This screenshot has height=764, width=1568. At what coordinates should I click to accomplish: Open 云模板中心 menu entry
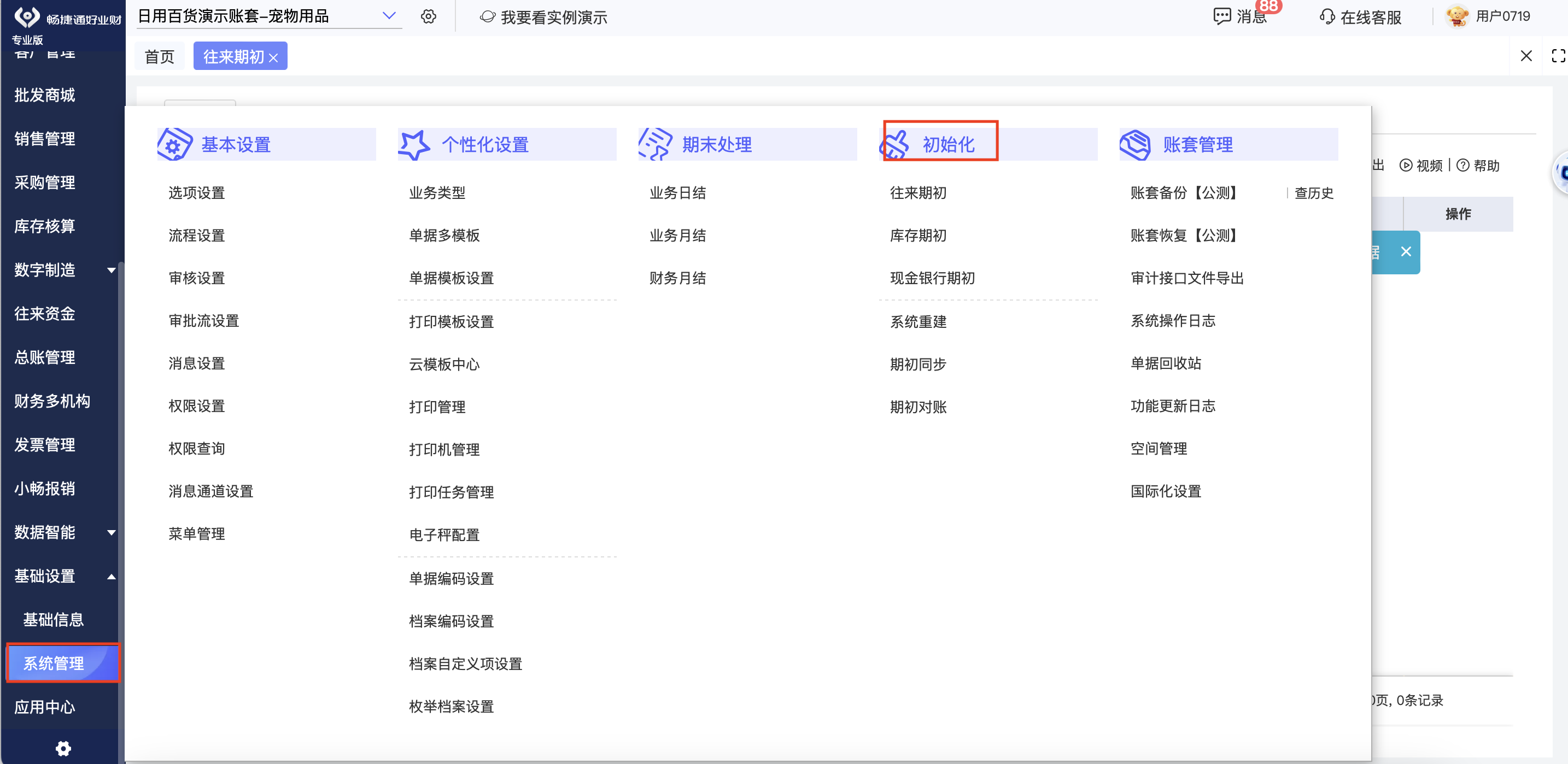(444, 365)
